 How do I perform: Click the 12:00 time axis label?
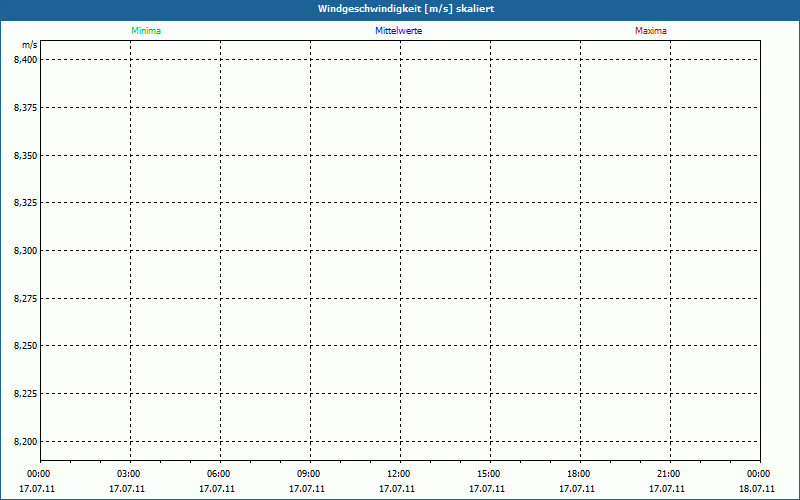(x=398, y=474)
